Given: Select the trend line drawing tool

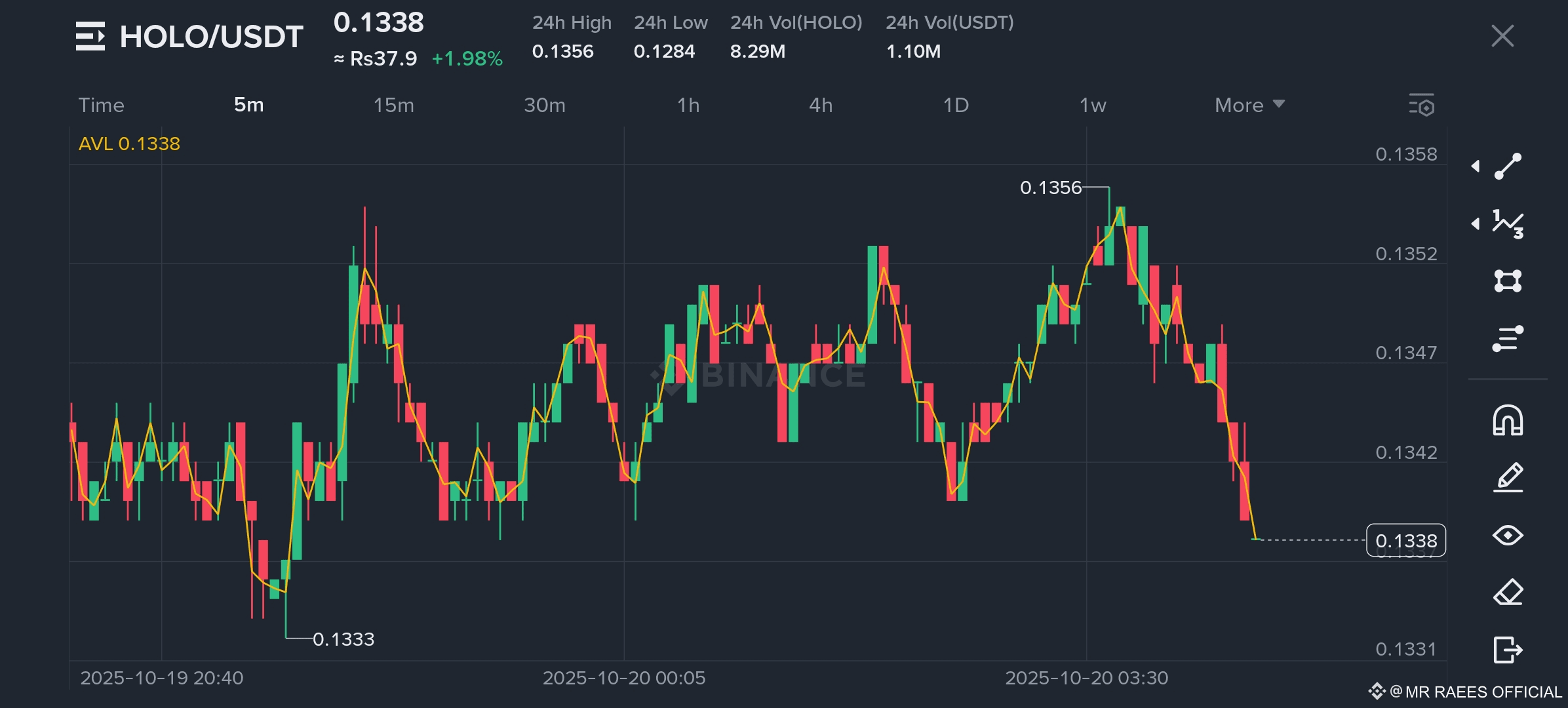Looking at the screenshot, I should [1508, 167].
